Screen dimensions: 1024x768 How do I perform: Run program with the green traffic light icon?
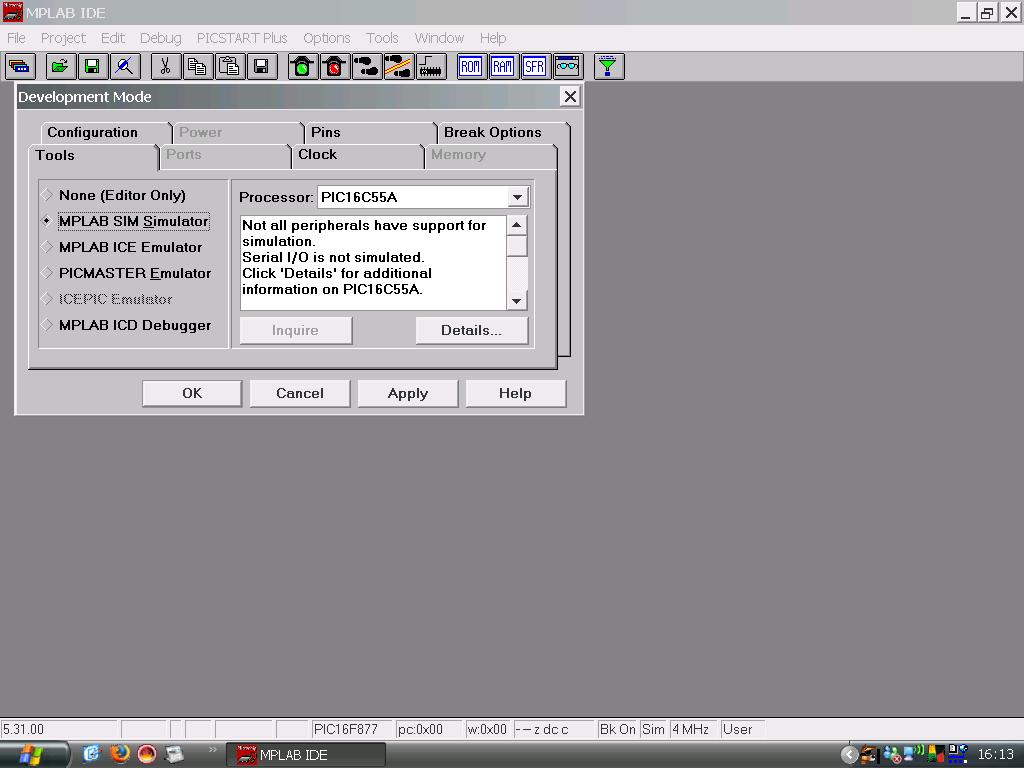(302, 67)
